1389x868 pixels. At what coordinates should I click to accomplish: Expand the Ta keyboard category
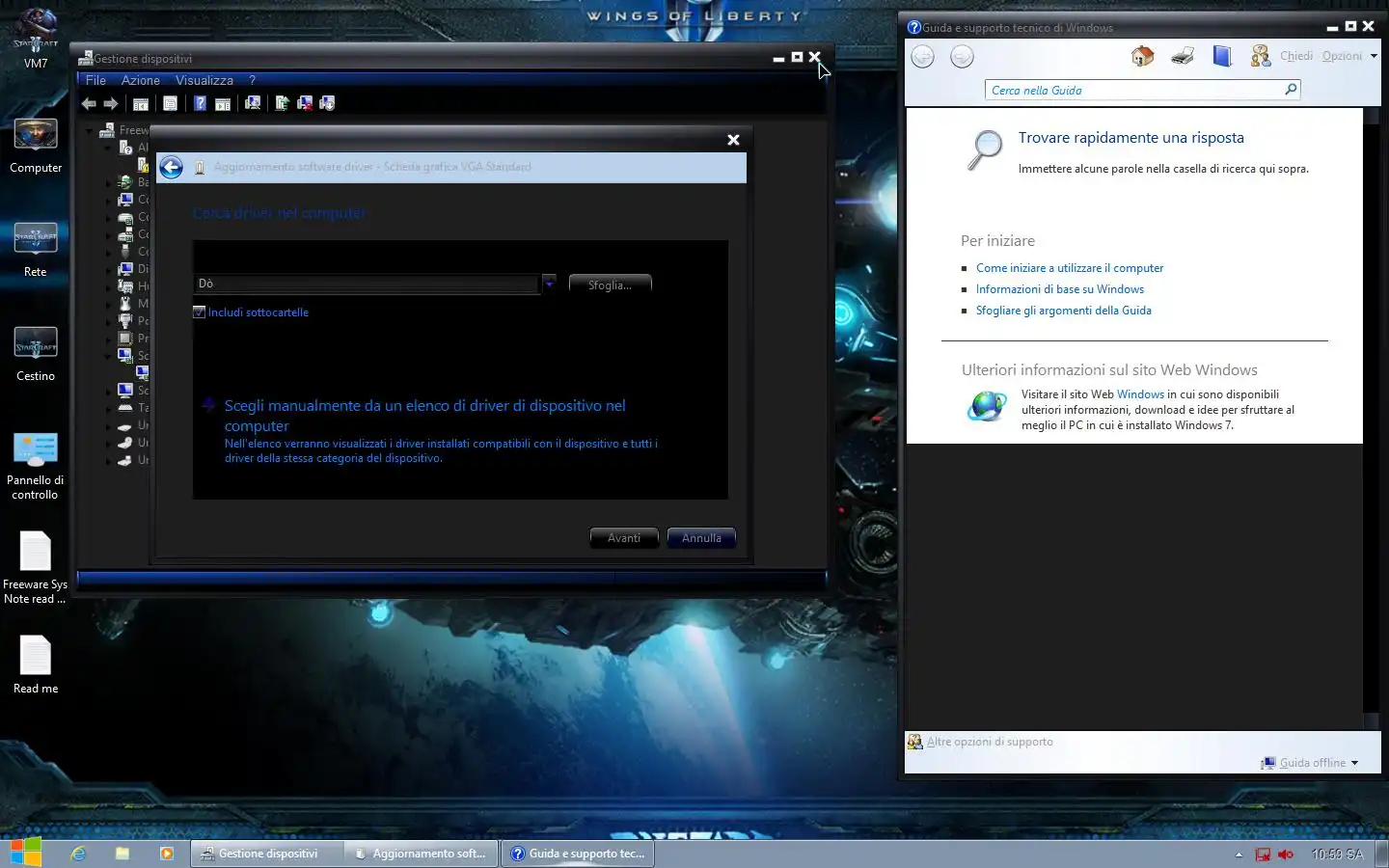point(109,408)
